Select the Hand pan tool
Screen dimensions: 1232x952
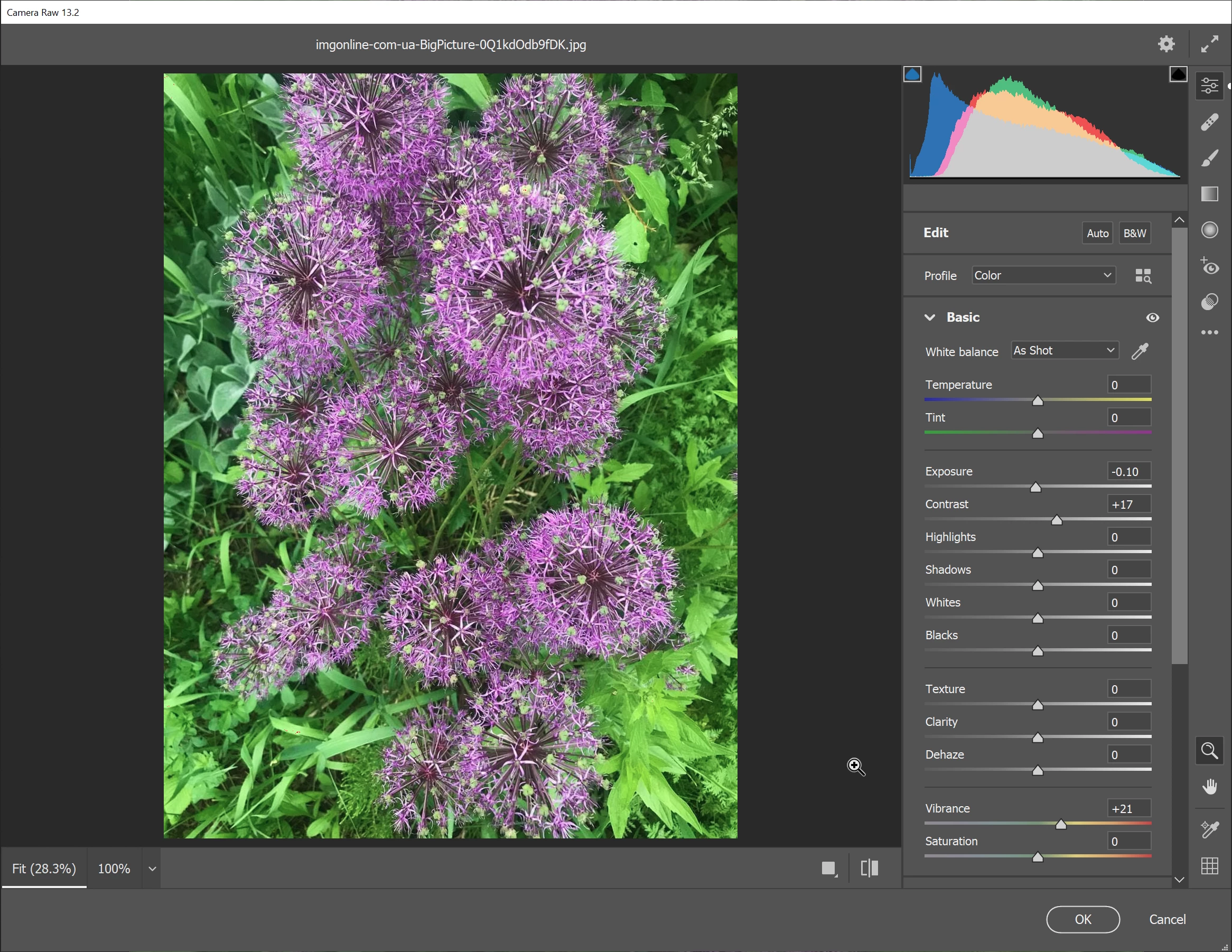click(1209, 787)
